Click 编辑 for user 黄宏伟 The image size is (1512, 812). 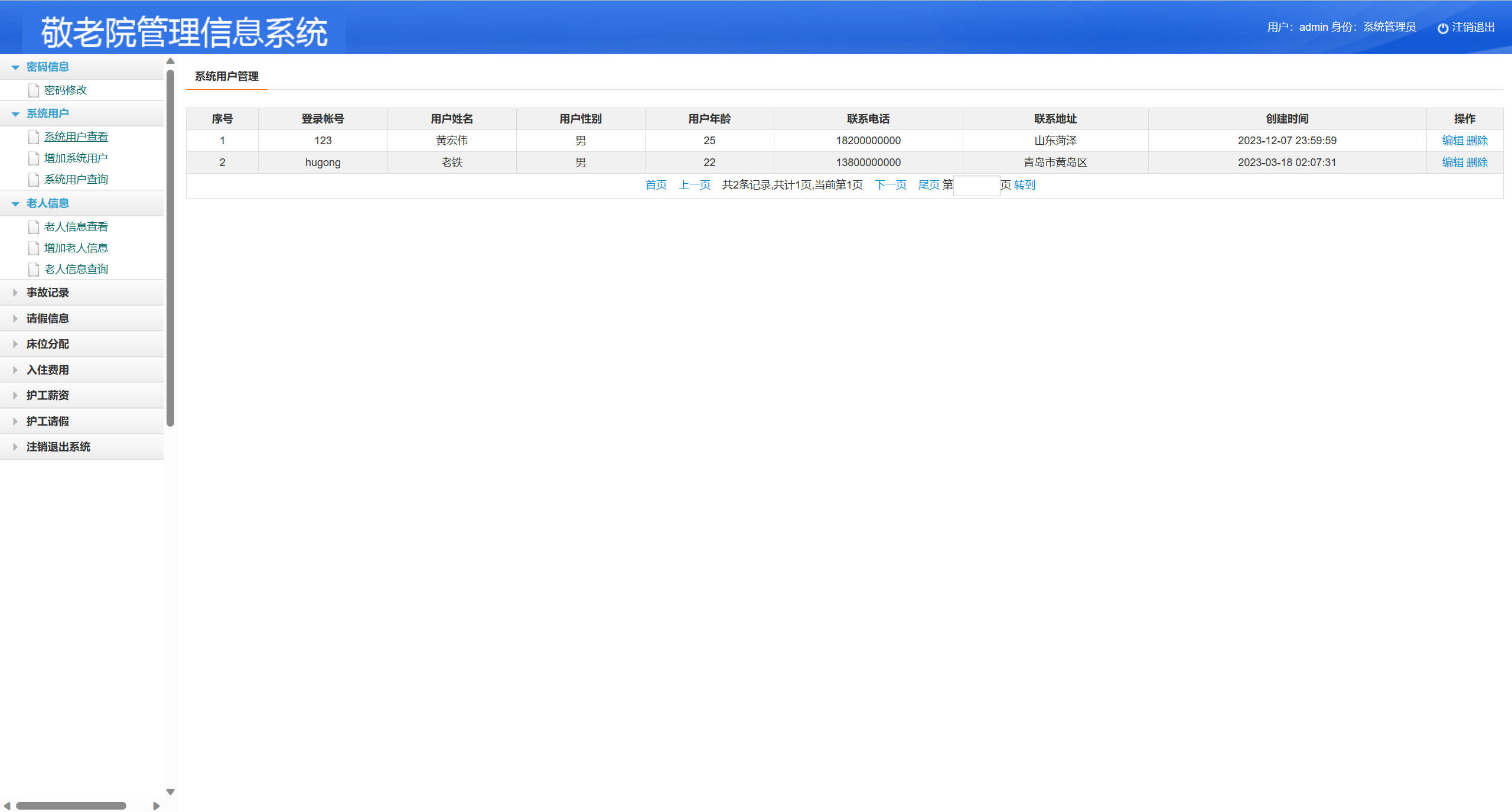point(1452,141)
